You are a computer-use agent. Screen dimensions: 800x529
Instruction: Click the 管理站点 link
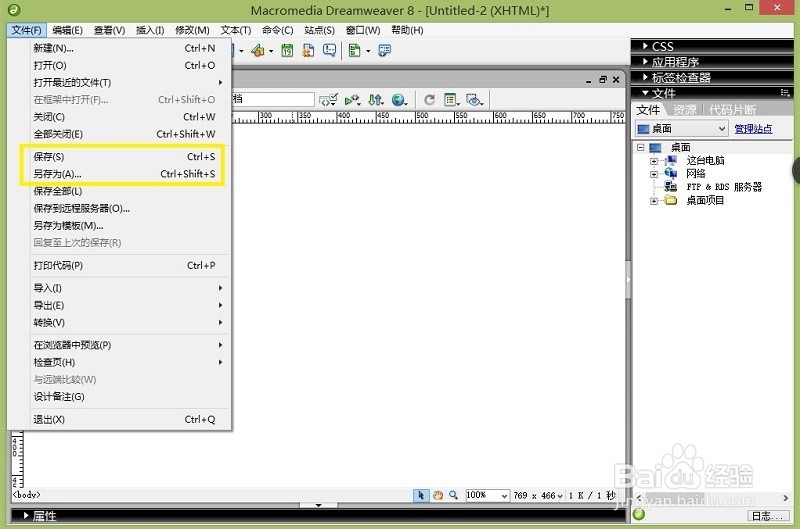click(x=754, y=129)
